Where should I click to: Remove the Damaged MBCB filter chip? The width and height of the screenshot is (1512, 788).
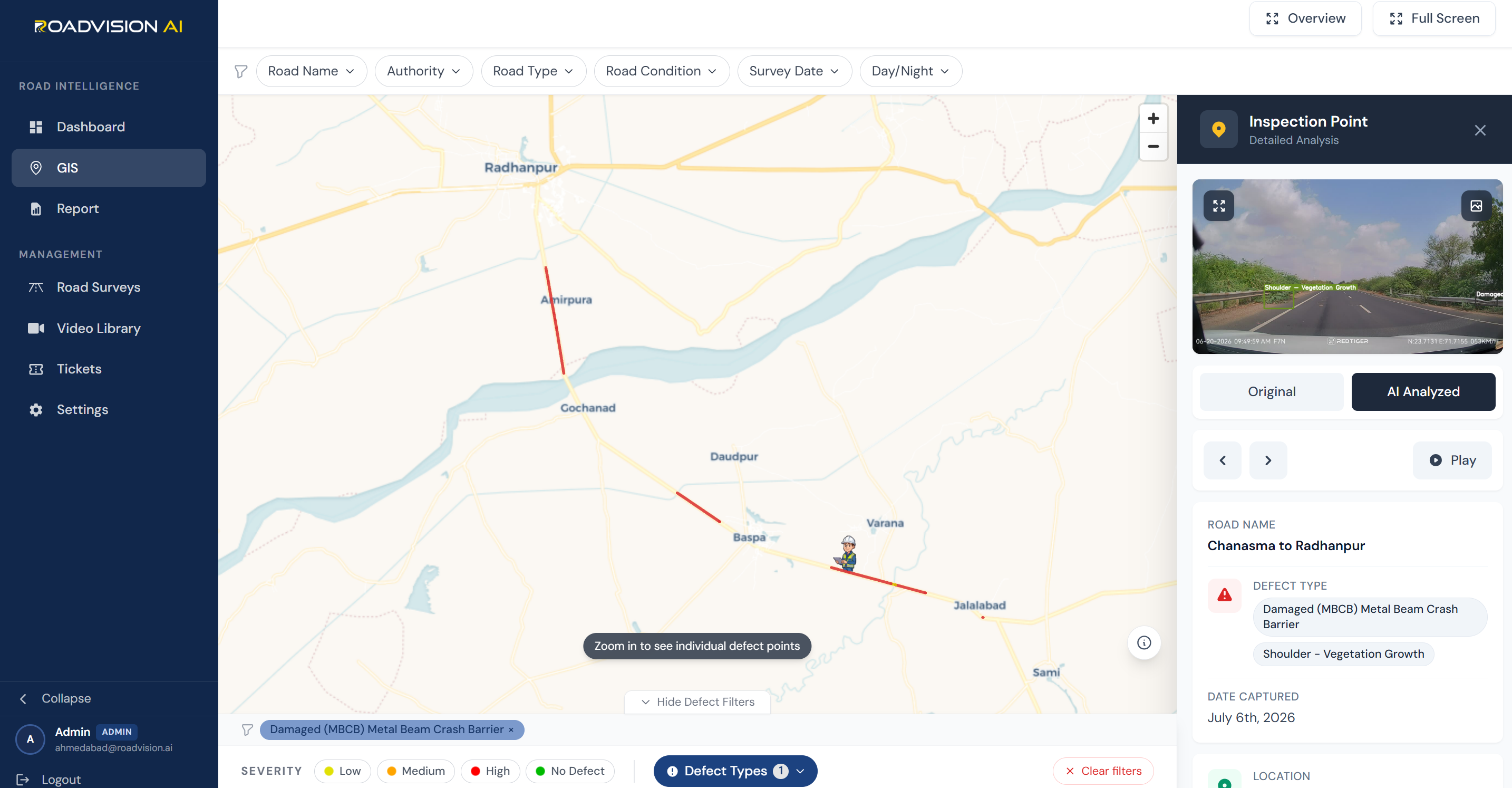(x=511, y=729)
